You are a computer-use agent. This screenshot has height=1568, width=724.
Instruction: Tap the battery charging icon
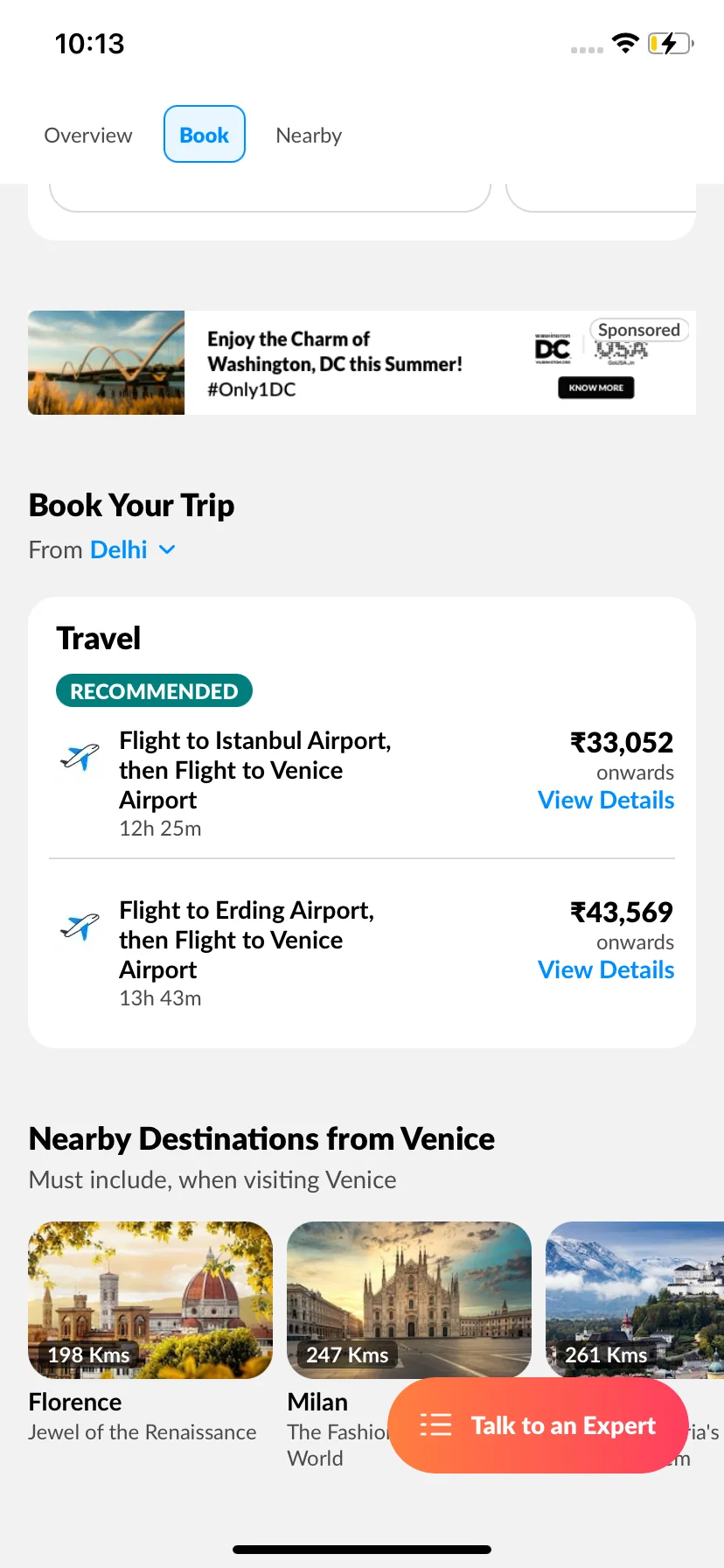[671, 43]
